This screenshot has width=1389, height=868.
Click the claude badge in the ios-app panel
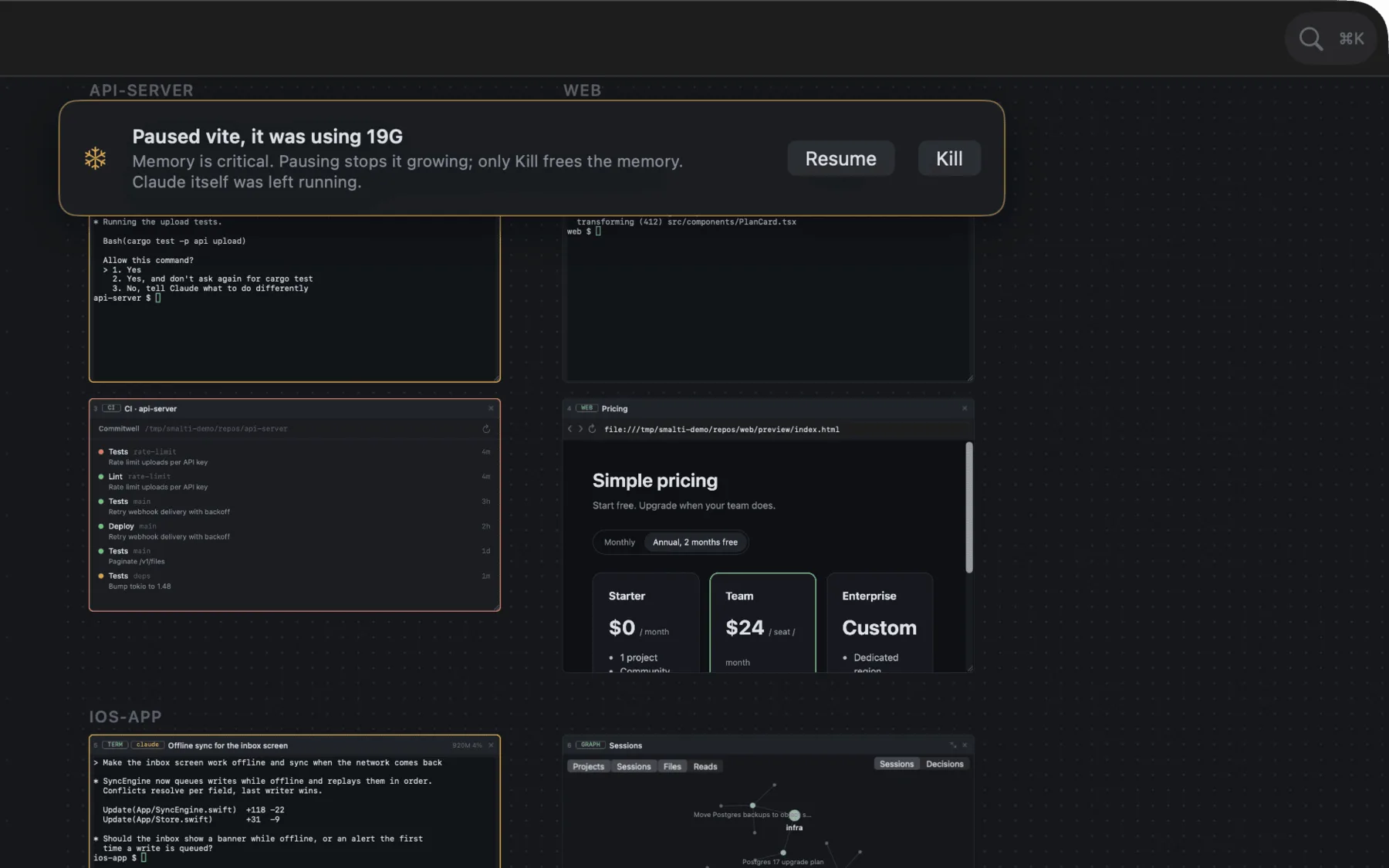pos(147,745)
